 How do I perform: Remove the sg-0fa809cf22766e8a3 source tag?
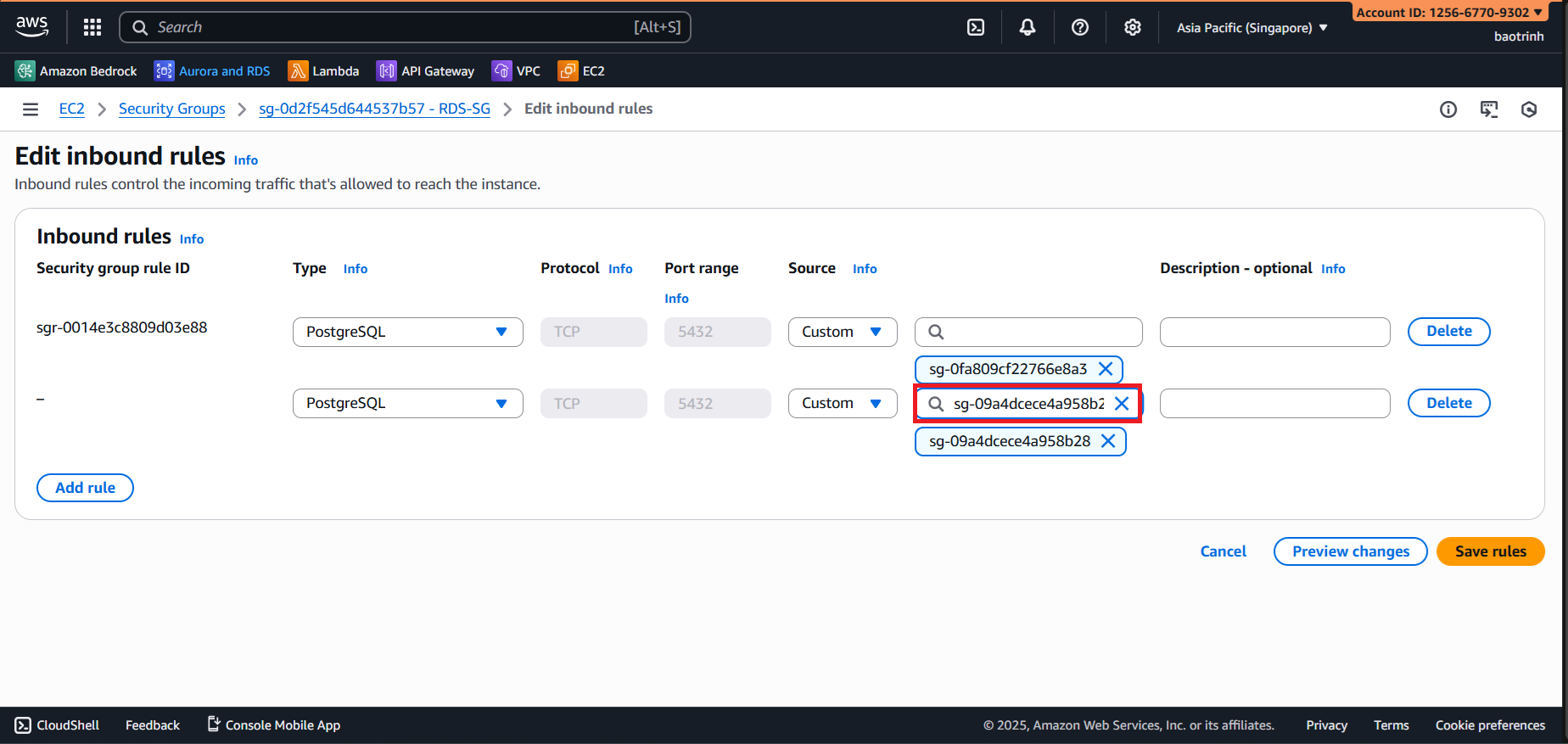click(1106, 369)
